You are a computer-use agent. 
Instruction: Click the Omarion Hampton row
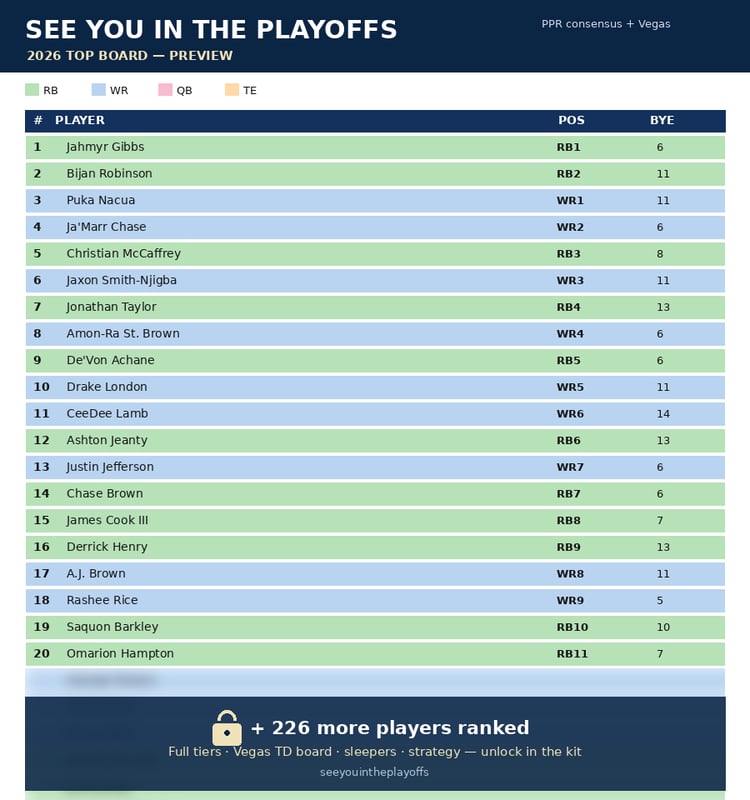(x=375, y=654)
